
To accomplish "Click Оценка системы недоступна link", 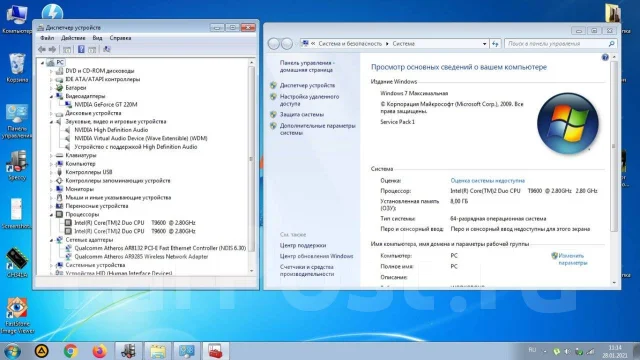I will click(487, 180).
